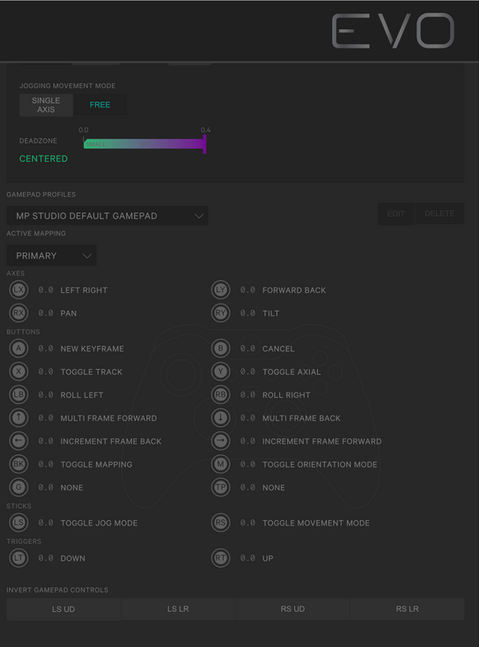The height and width of the screenshot is (647, 479).
Task: Click the Toggle Orientation Mode label
Action: [320, 464]
